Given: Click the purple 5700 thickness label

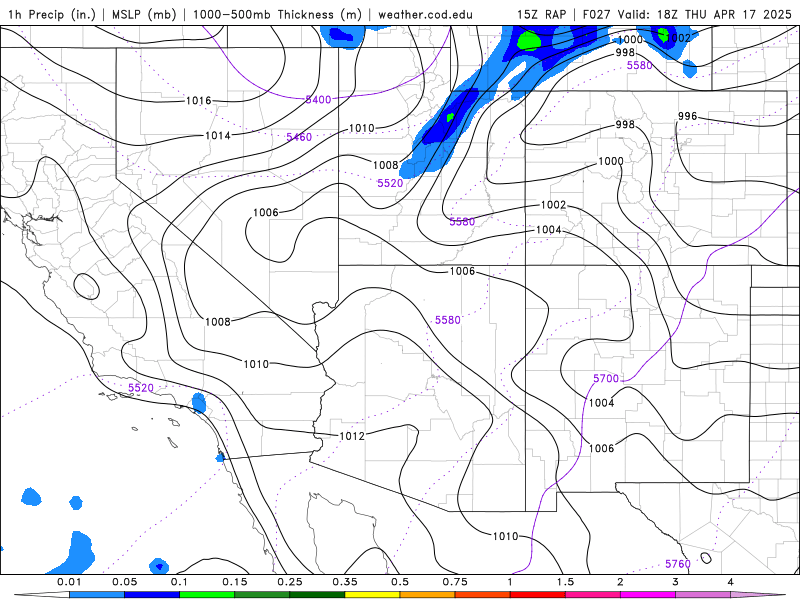Looking at the screenshot, I should click(606, 378).
